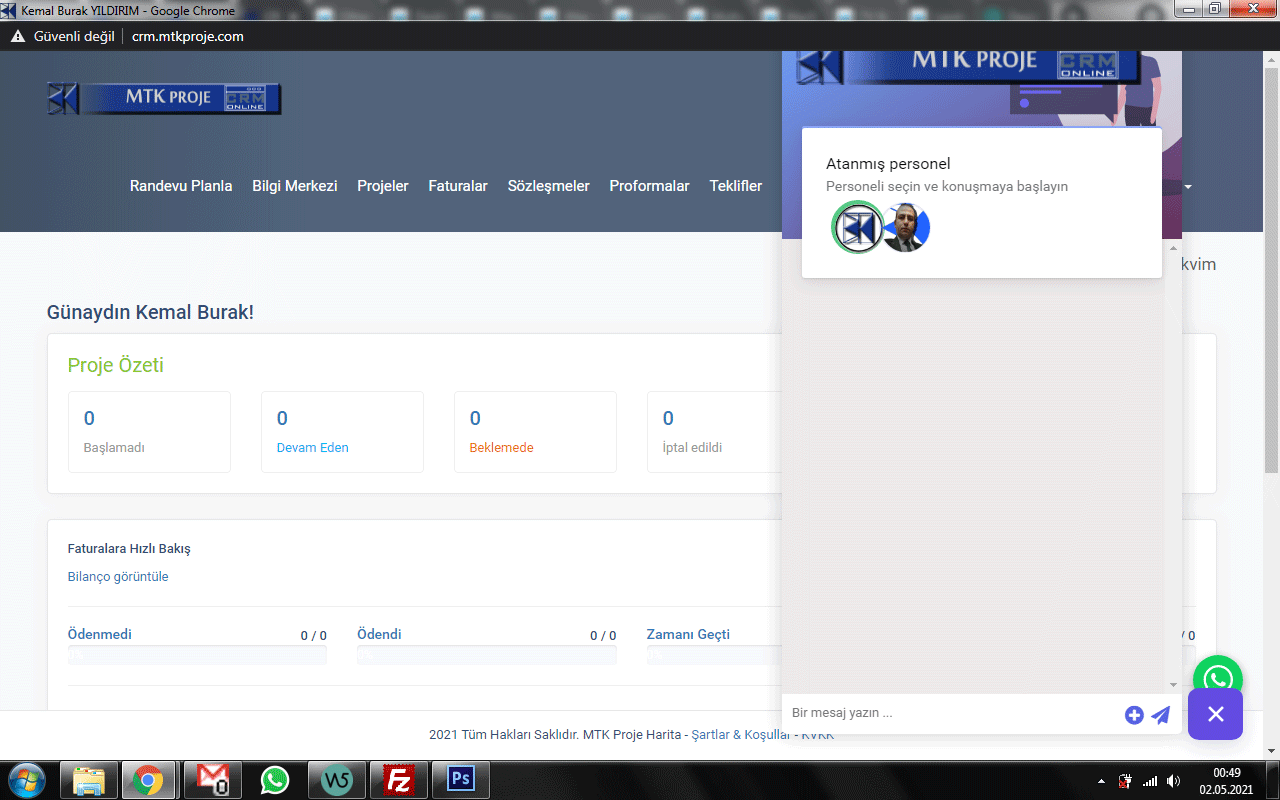Select the MTK logo staff avatar in chat
The height and width of the screenshot is (800, 1280).
click(x=857, y=228)
